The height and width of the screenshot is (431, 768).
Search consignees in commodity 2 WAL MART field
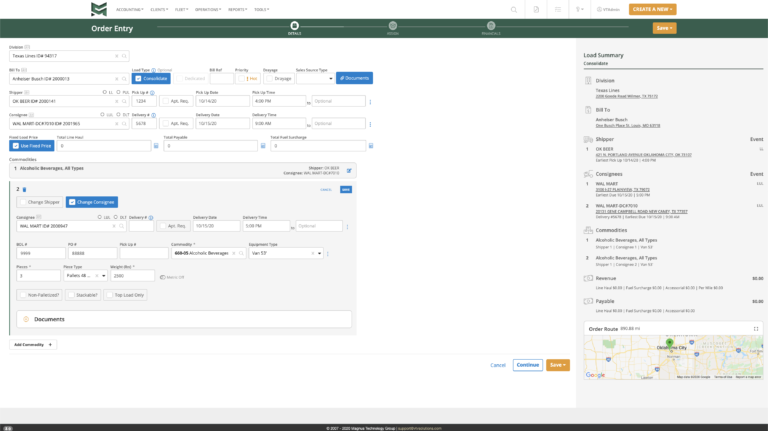click(121, 226)
